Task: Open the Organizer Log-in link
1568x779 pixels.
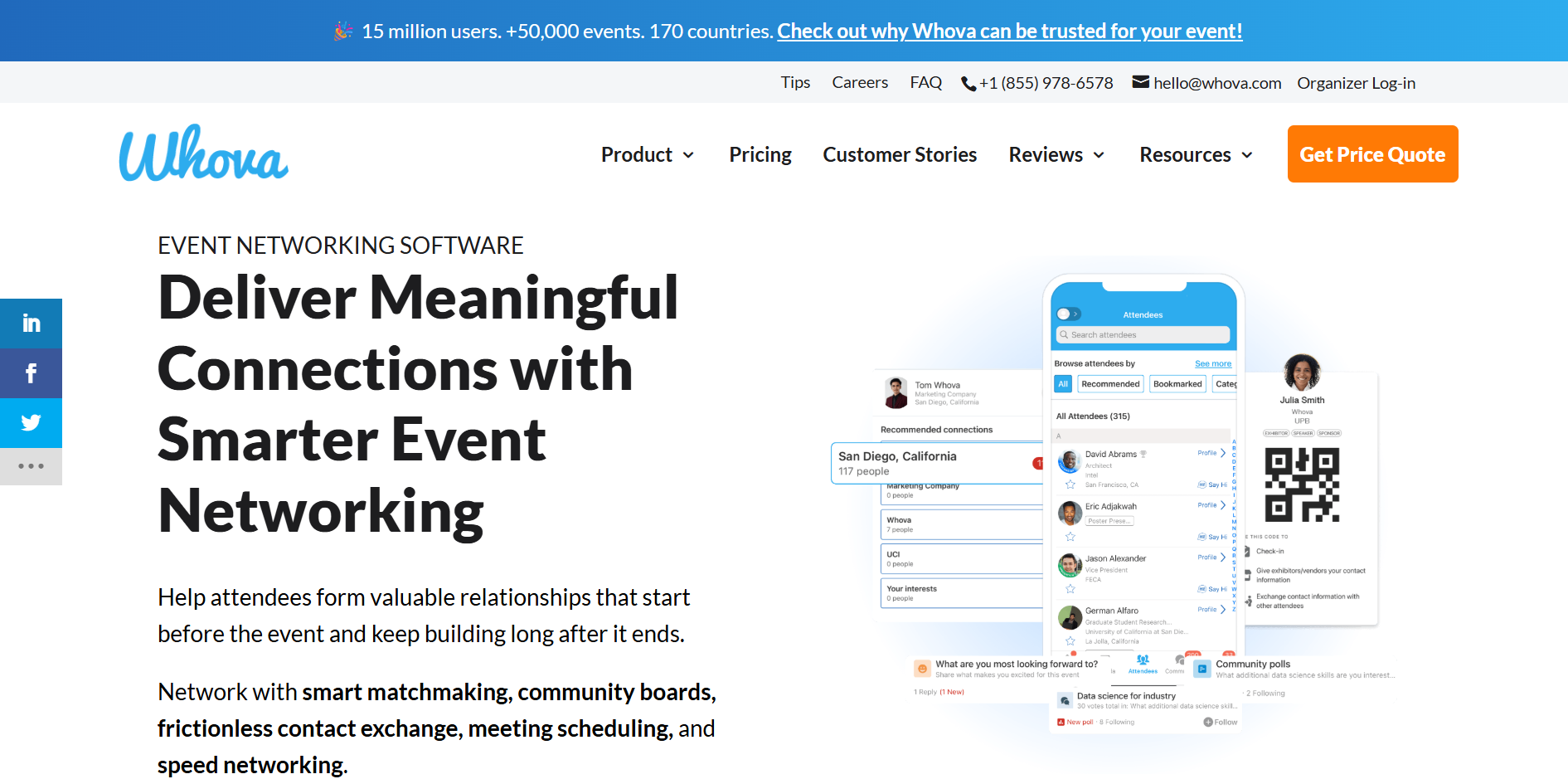Action: pos(1356,83)
